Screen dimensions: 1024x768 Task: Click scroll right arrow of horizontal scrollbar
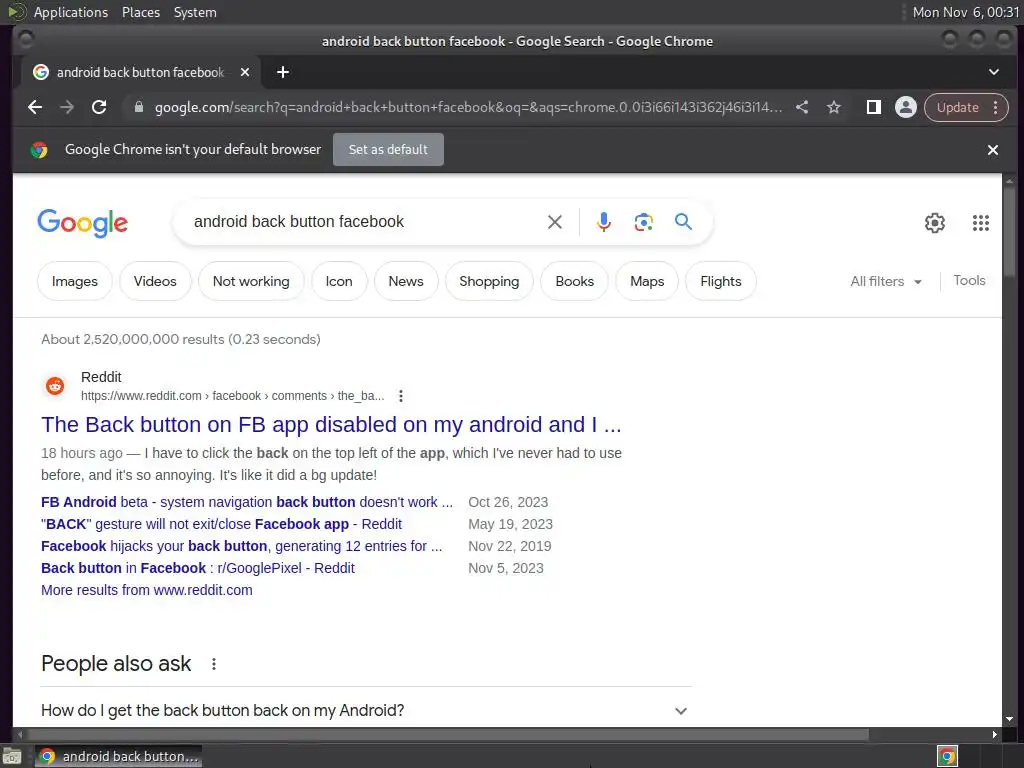pyautogui.click(x=994, y=735)
